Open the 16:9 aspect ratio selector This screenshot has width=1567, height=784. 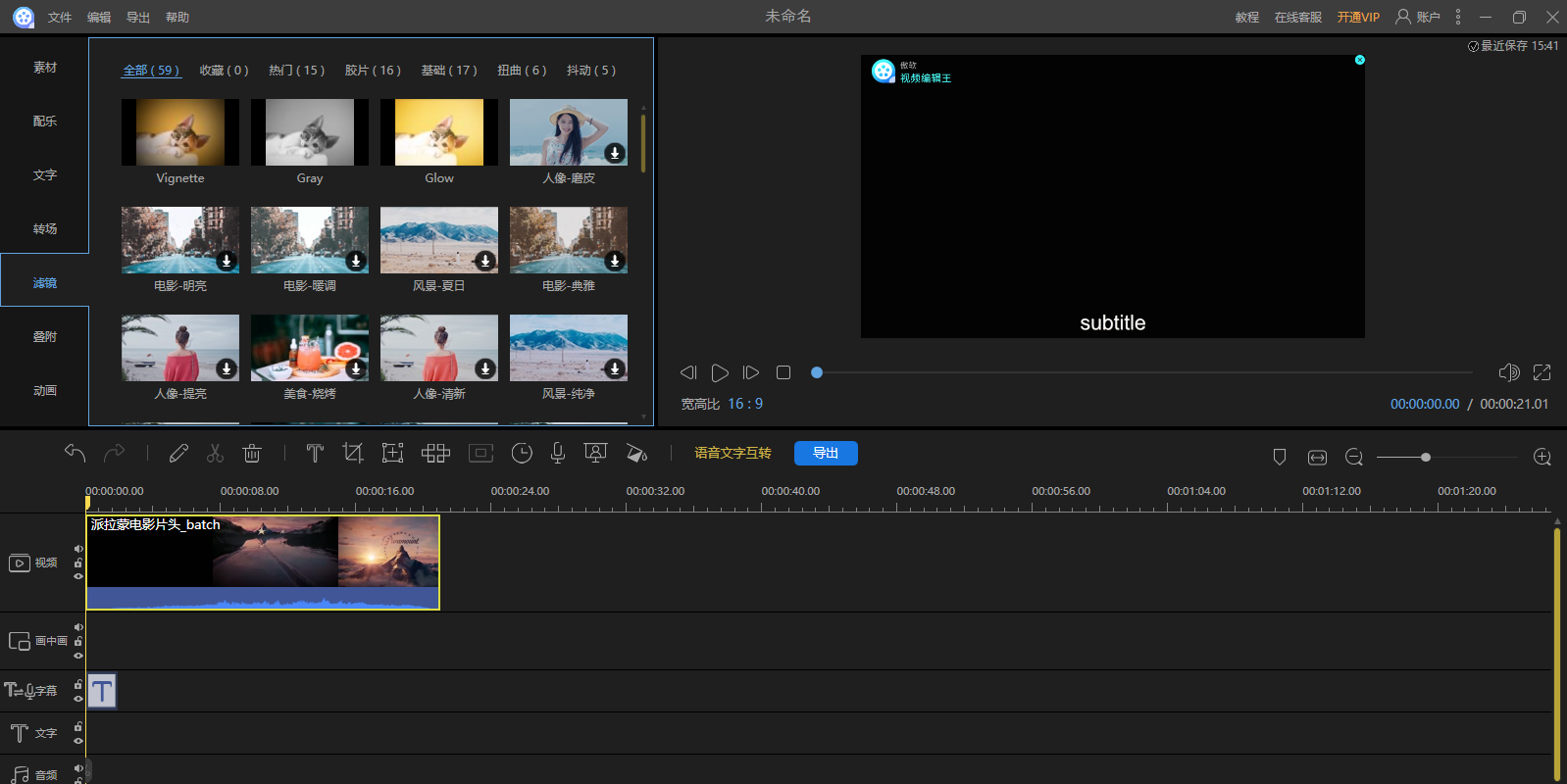tap(744, 404)
